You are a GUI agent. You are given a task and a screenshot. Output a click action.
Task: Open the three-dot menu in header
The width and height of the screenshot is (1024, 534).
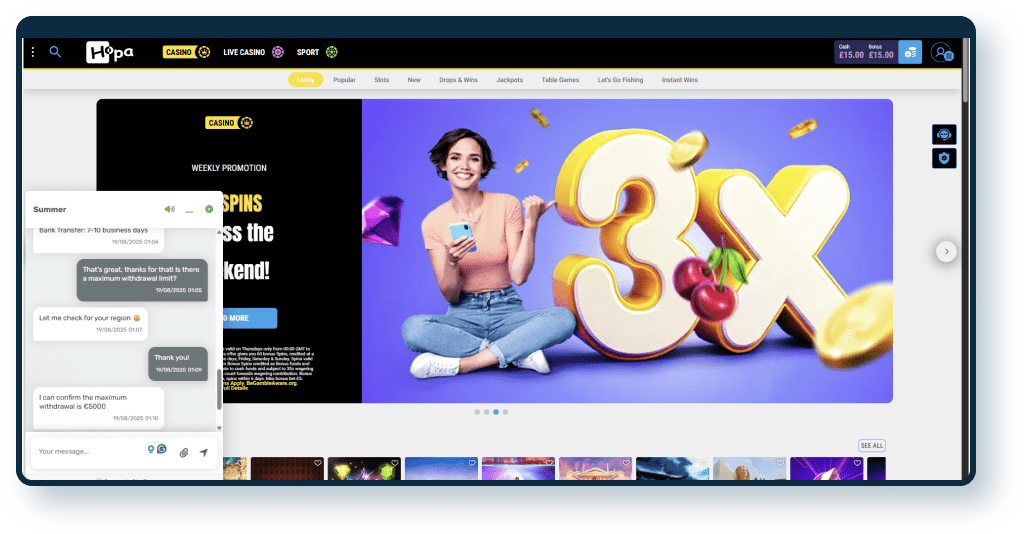(33, 52)
